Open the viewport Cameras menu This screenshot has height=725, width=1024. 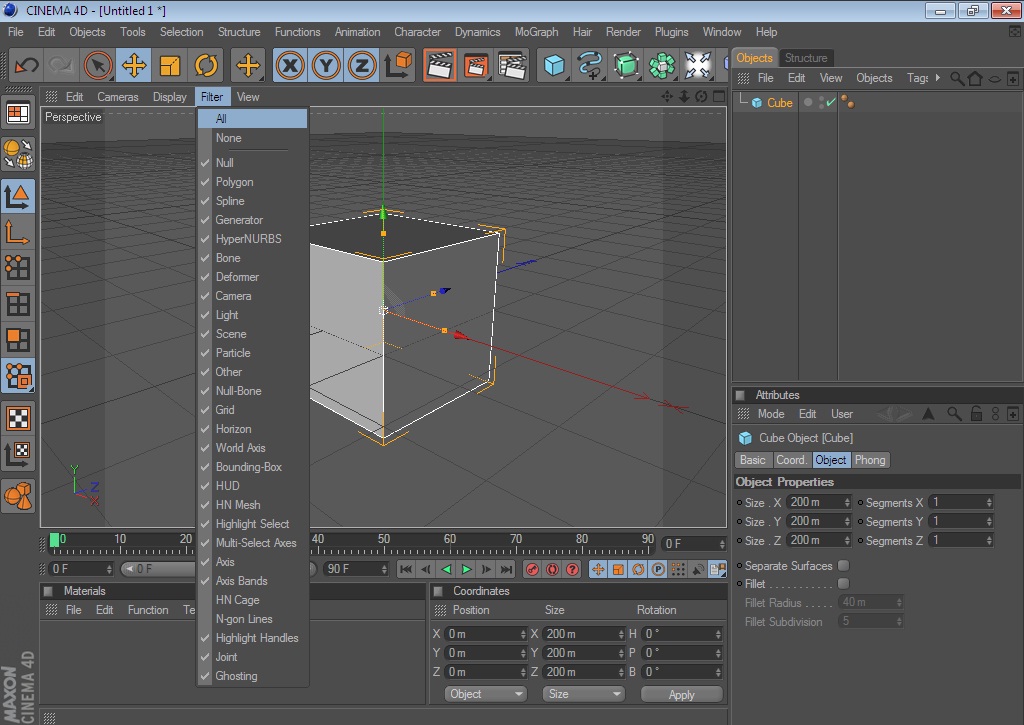click(x=118, y=97)
